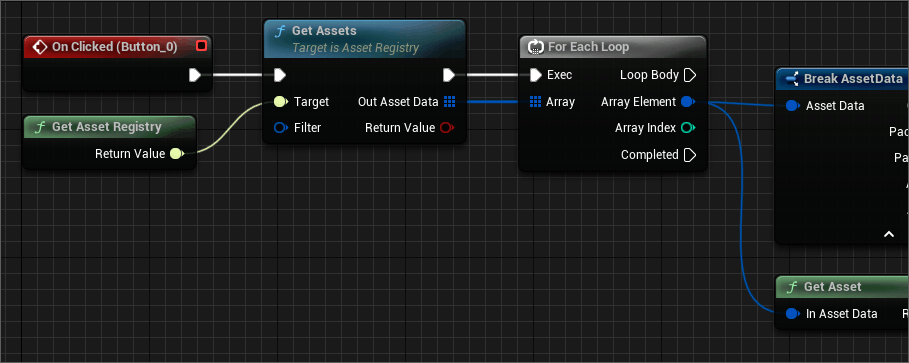This screenshot has width=909, height=363.
Task: Click the red delegate pin on On Clicked node
Action: [201, 46]
